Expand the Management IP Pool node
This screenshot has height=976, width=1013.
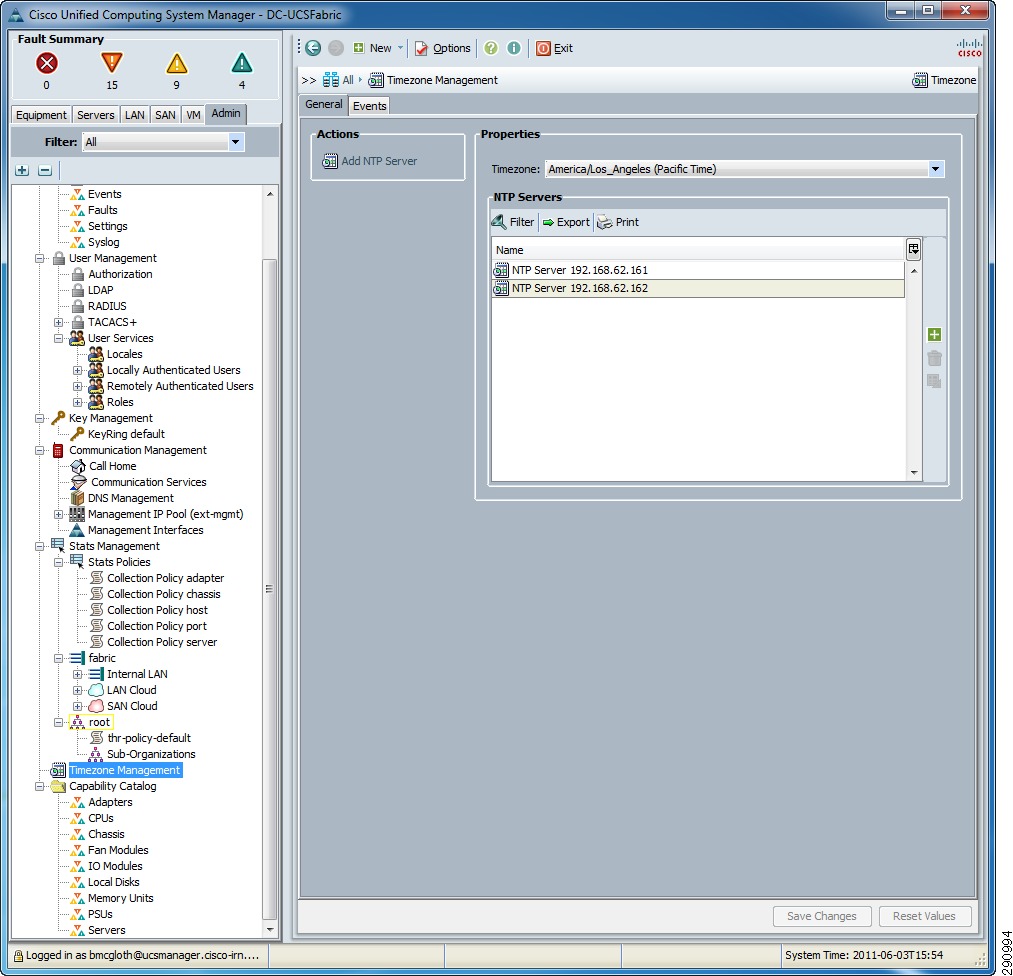[x=58, y=515]
